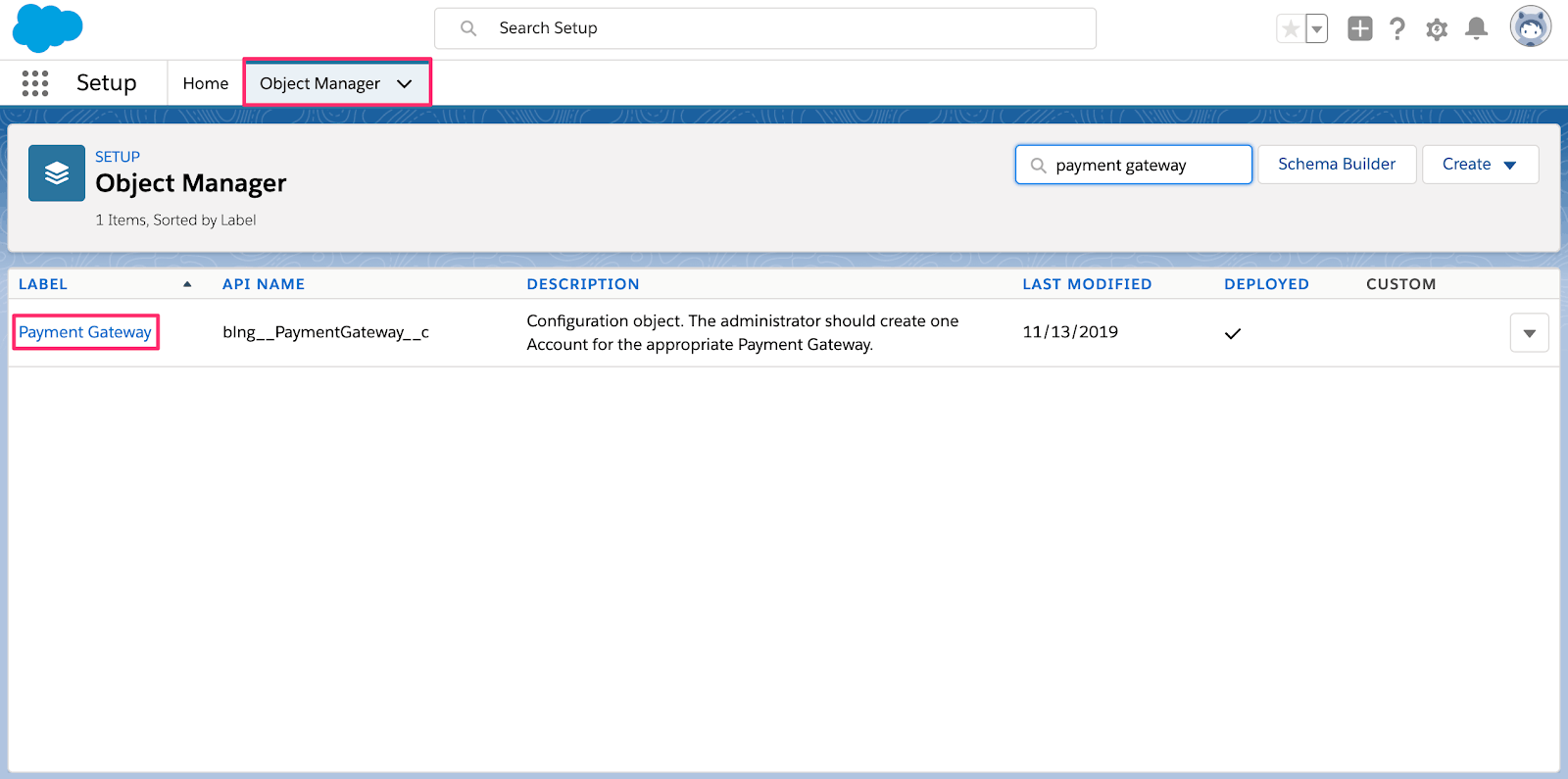Open the Setup gear icon

[x=1437, y=29]
